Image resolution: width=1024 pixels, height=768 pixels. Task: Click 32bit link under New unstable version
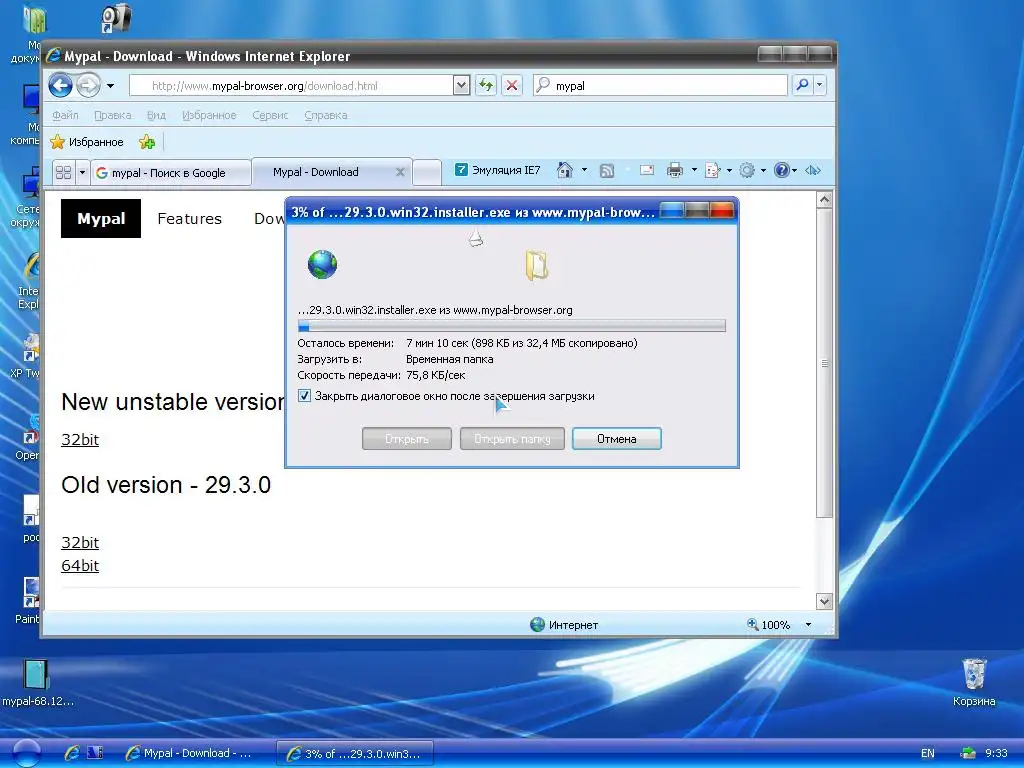[x=80, y=440]
